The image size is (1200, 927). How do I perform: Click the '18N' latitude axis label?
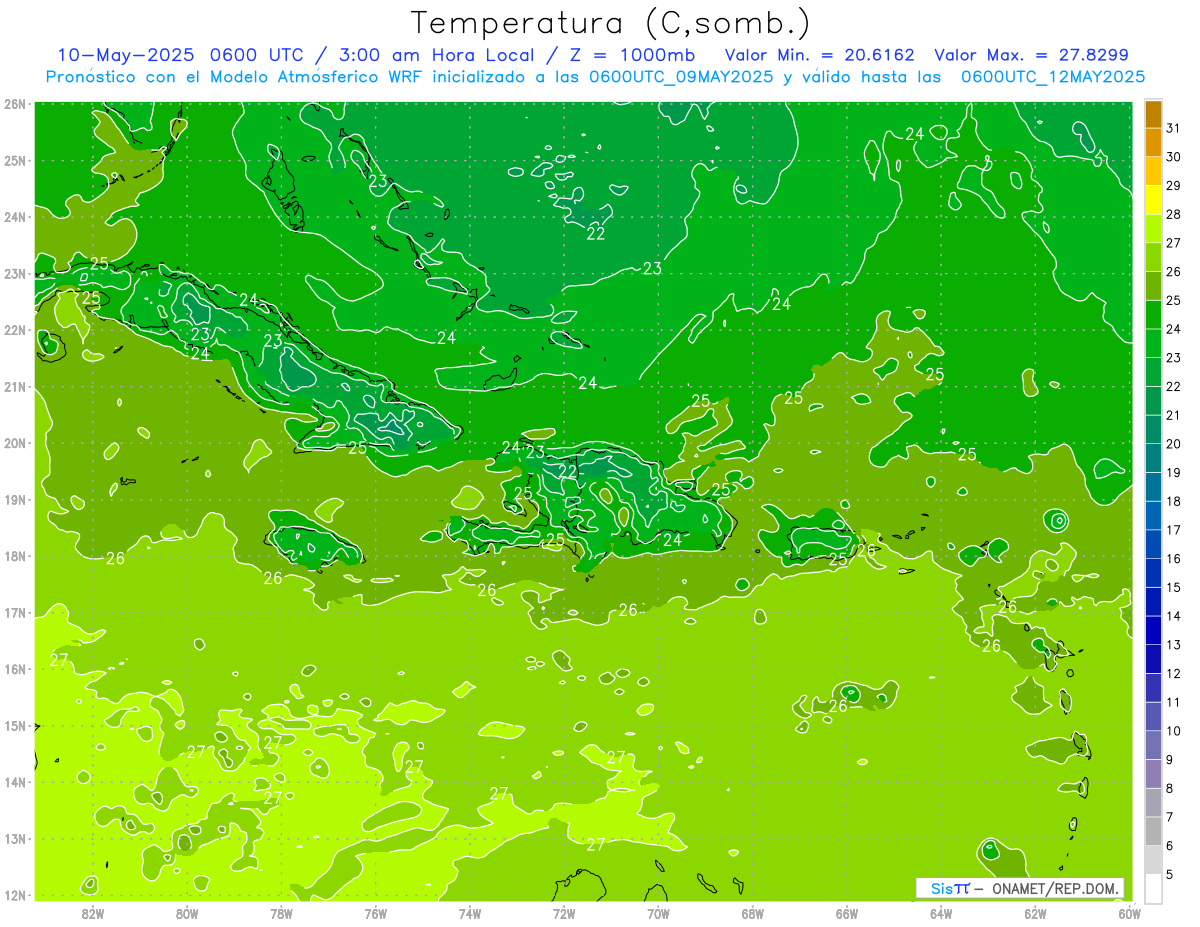tap(14, 556)
